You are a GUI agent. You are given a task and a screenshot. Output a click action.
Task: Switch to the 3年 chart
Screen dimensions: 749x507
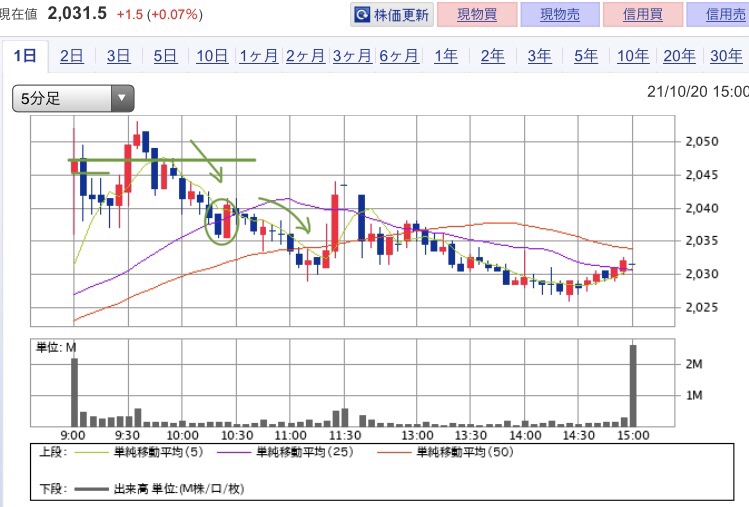[539, 56]
